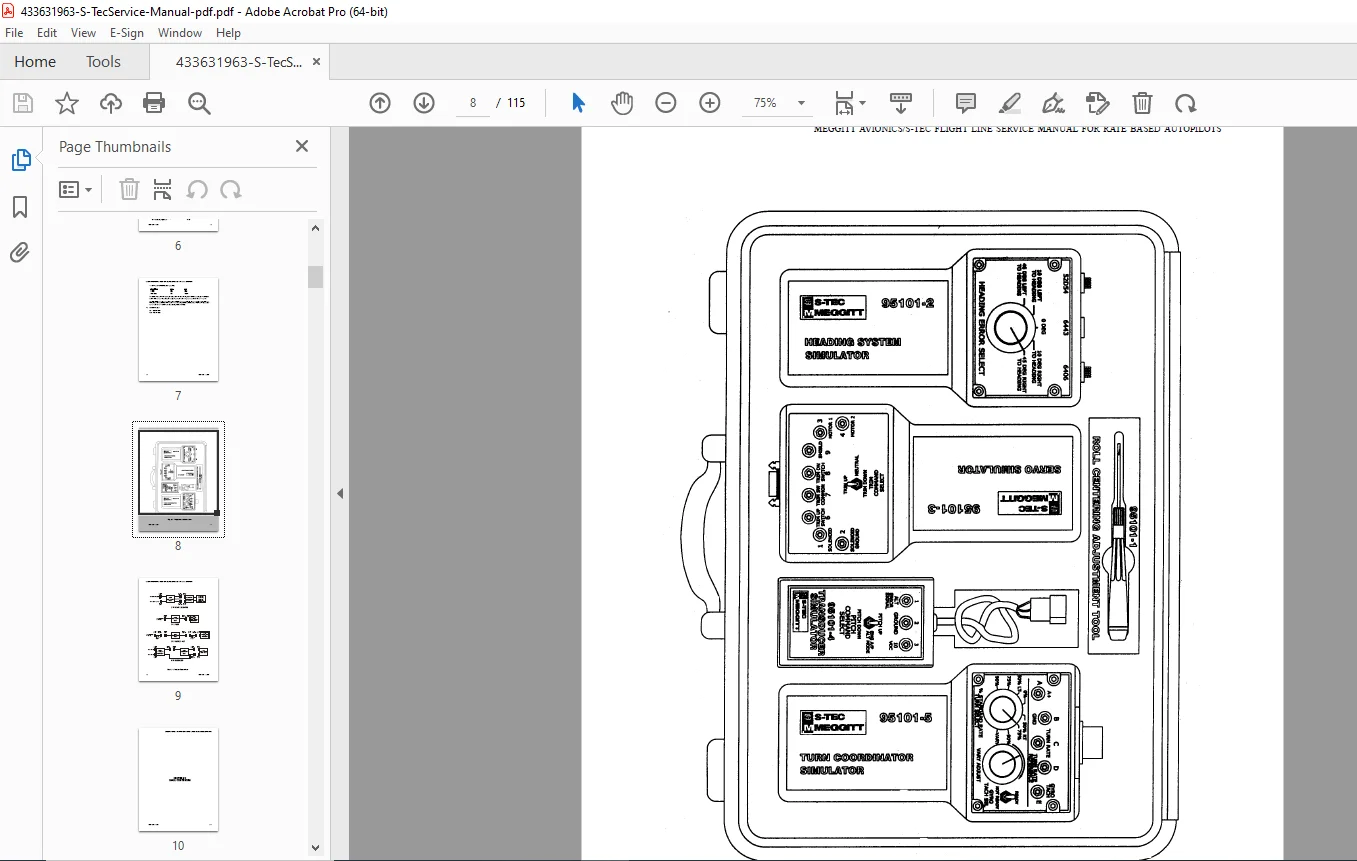Open the E-Sign menu
This screenshot has height=861, width=1357.
[127, 33]
